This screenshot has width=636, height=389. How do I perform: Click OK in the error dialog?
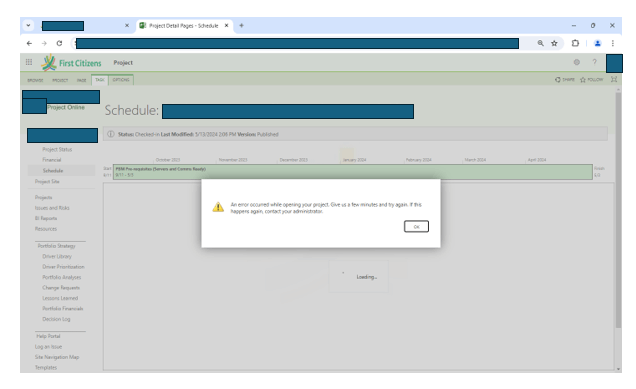click(x=416, y=226)
